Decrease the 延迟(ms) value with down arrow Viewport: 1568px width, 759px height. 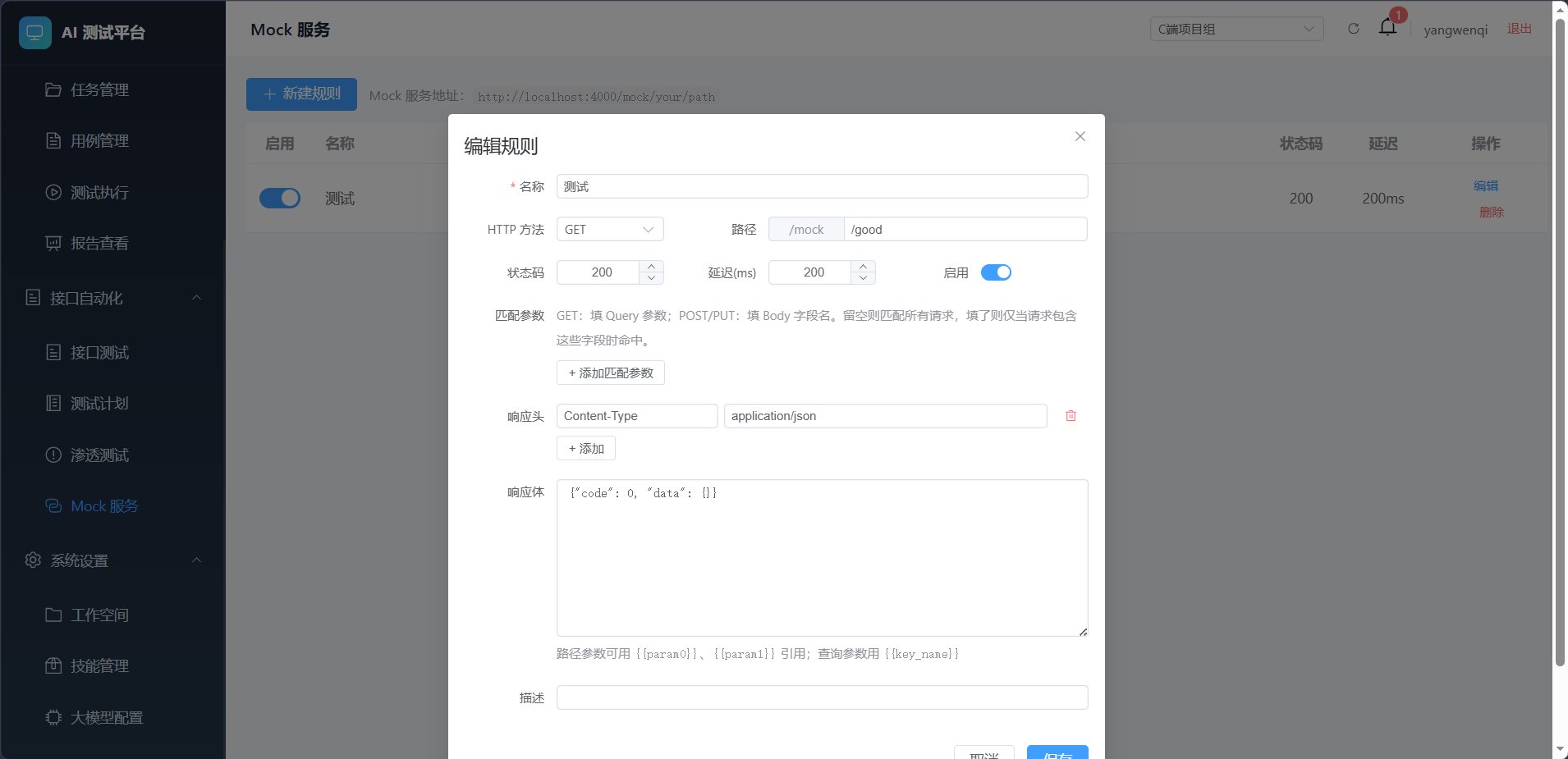863,278
